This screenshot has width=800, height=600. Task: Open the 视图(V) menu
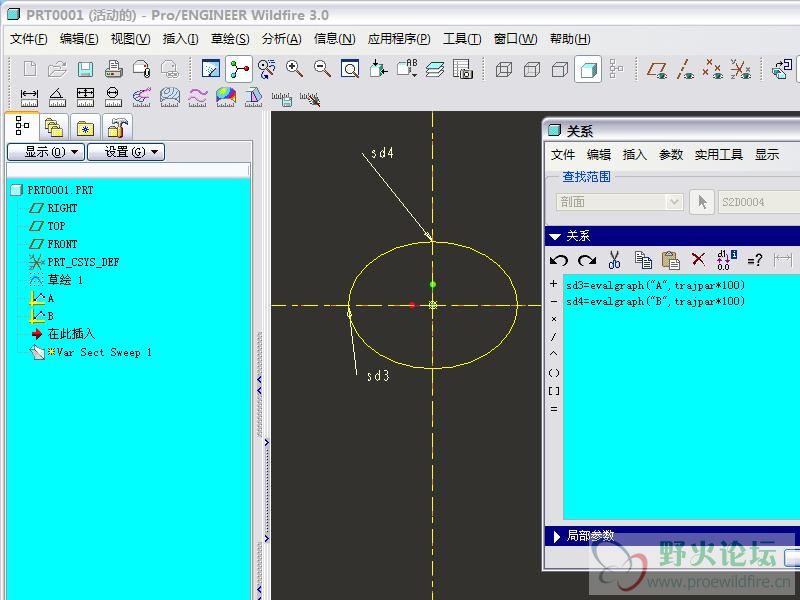(131, 39)
